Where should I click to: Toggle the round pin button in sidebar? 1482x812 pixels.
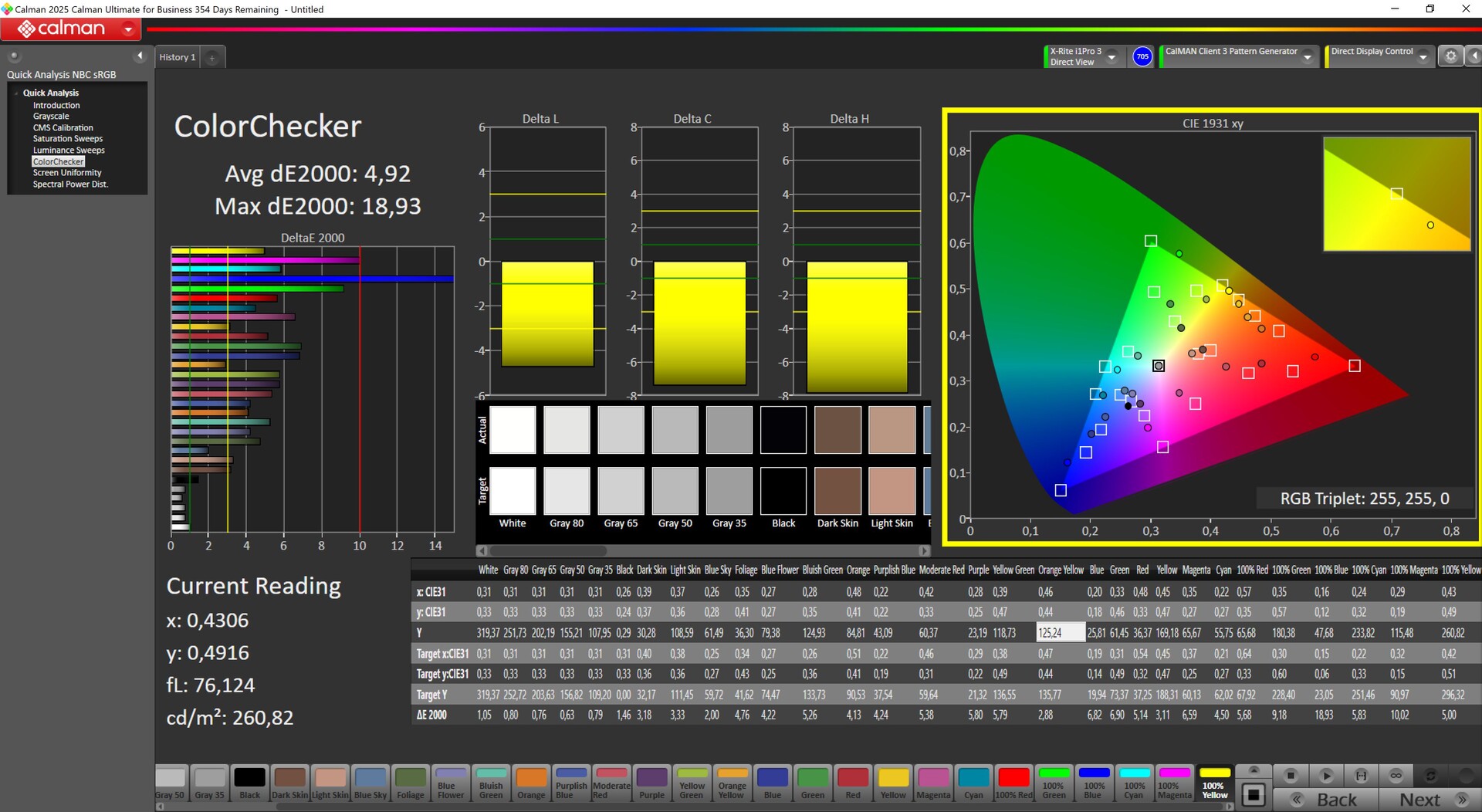(14, 56)
